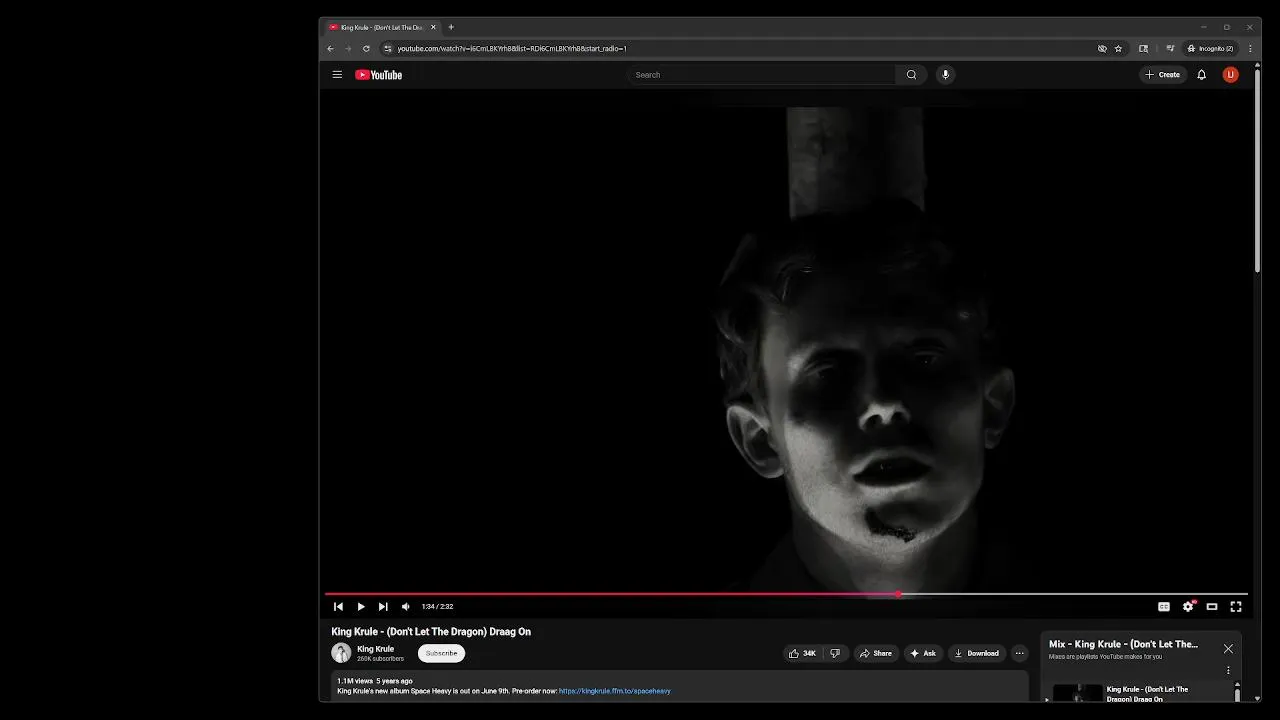This screenshot has height=720, width=1280.
Task: Open the YouTube guide hamburger menu
Action: point(337,75)
